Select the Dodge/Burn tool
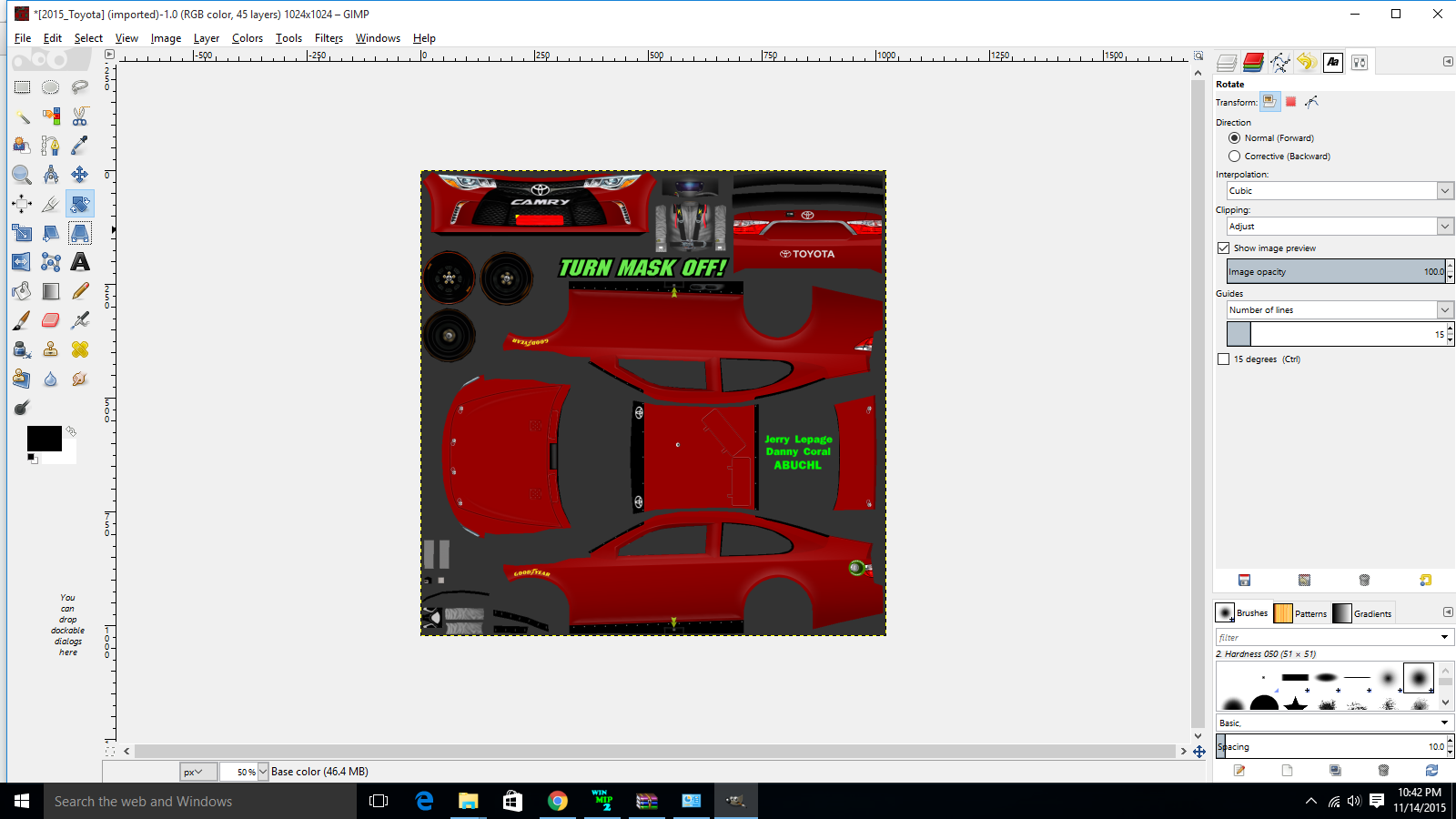 point(22,408)
